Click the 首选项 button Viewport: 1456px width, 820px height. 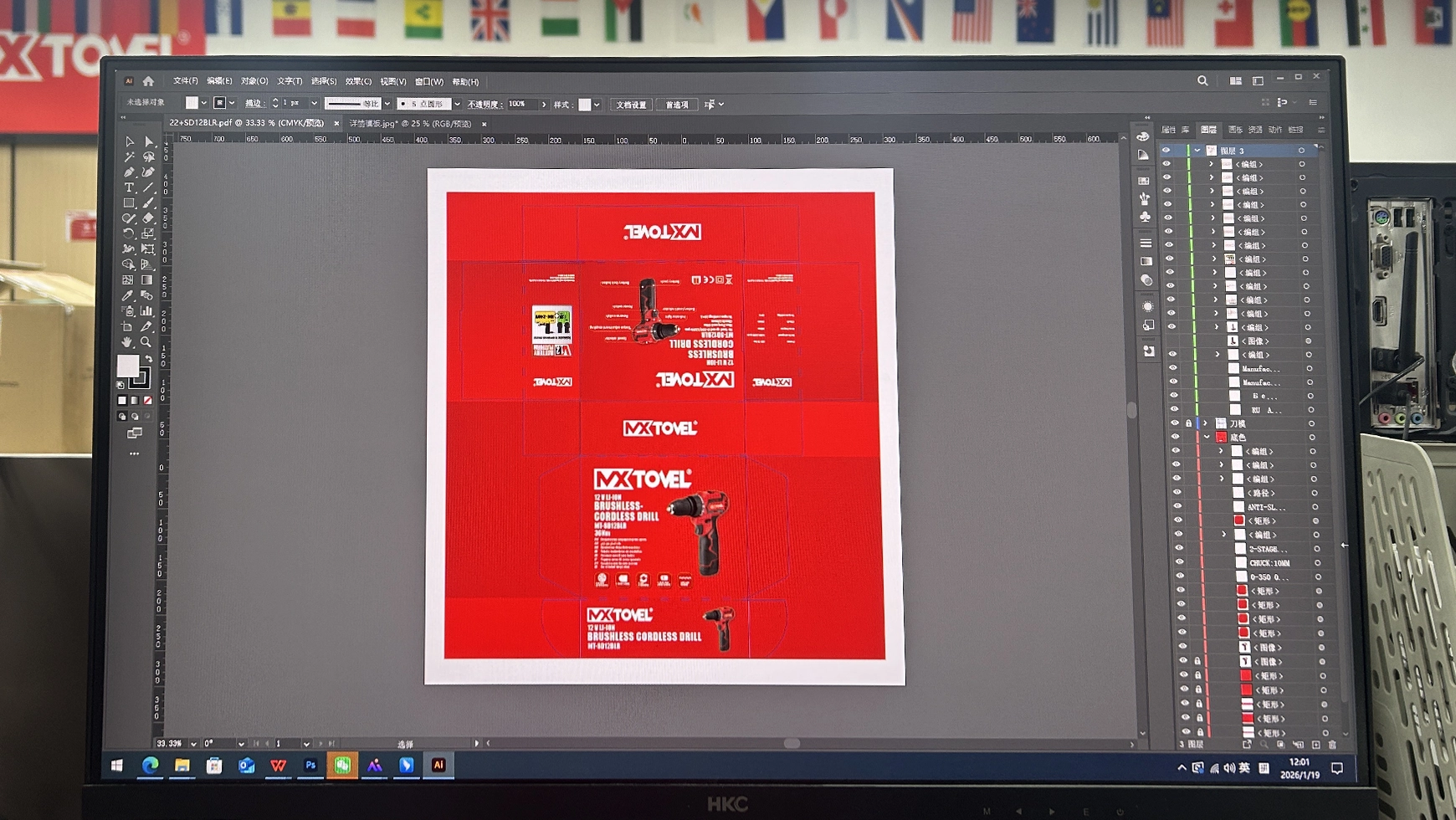click(677, 105)
